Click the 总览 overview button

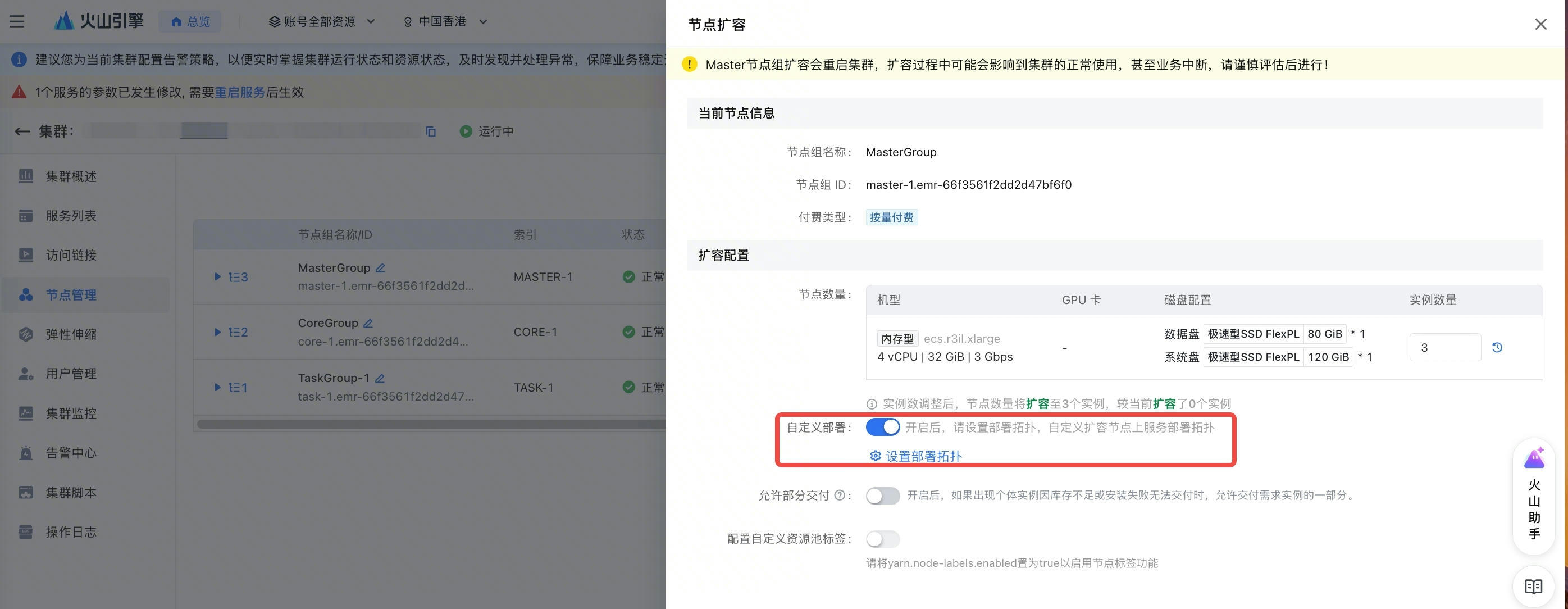[x=190, y=21]
